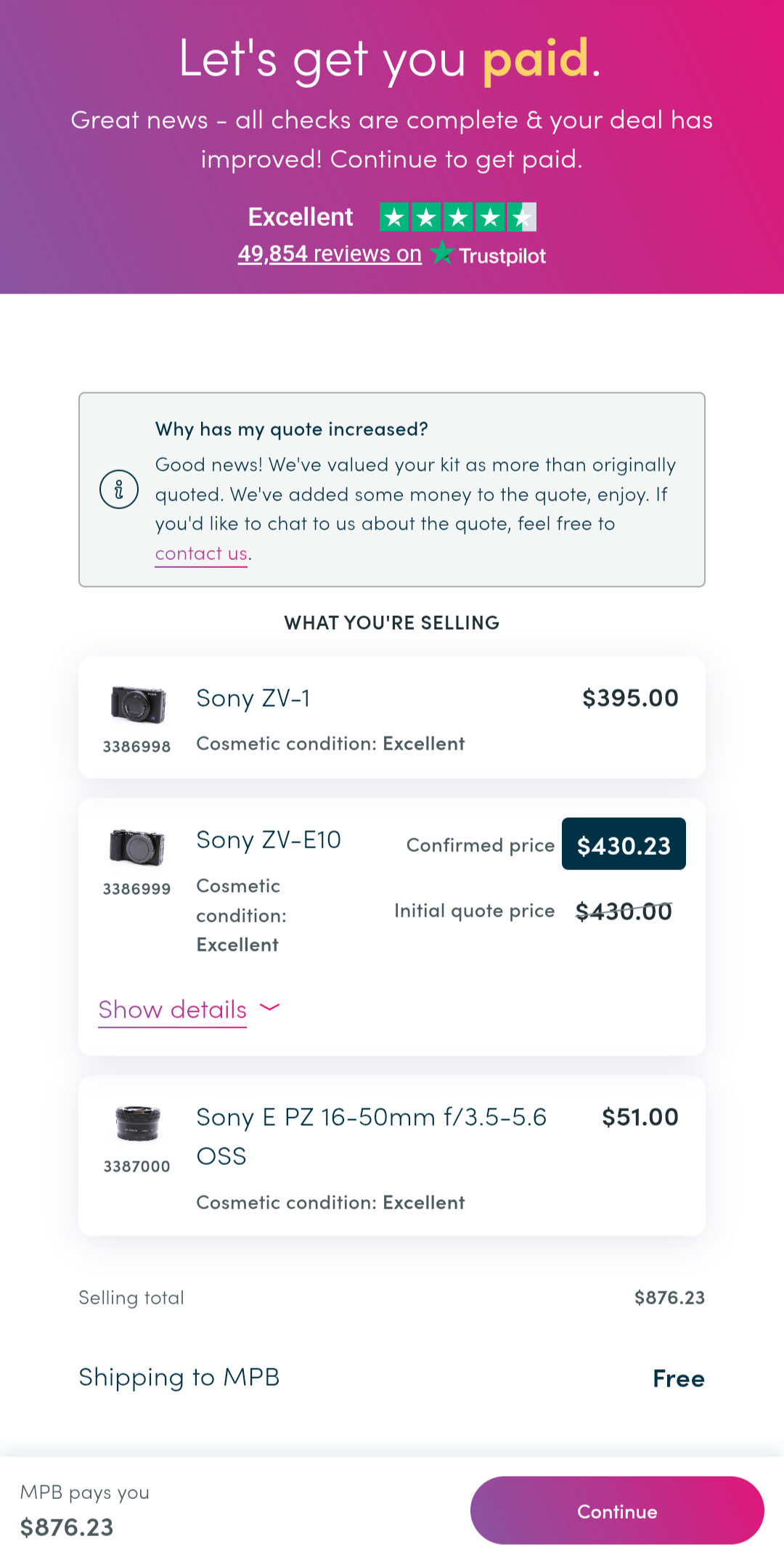Click the Sony E PZ 16-50mm lens title

[372, 1136]
